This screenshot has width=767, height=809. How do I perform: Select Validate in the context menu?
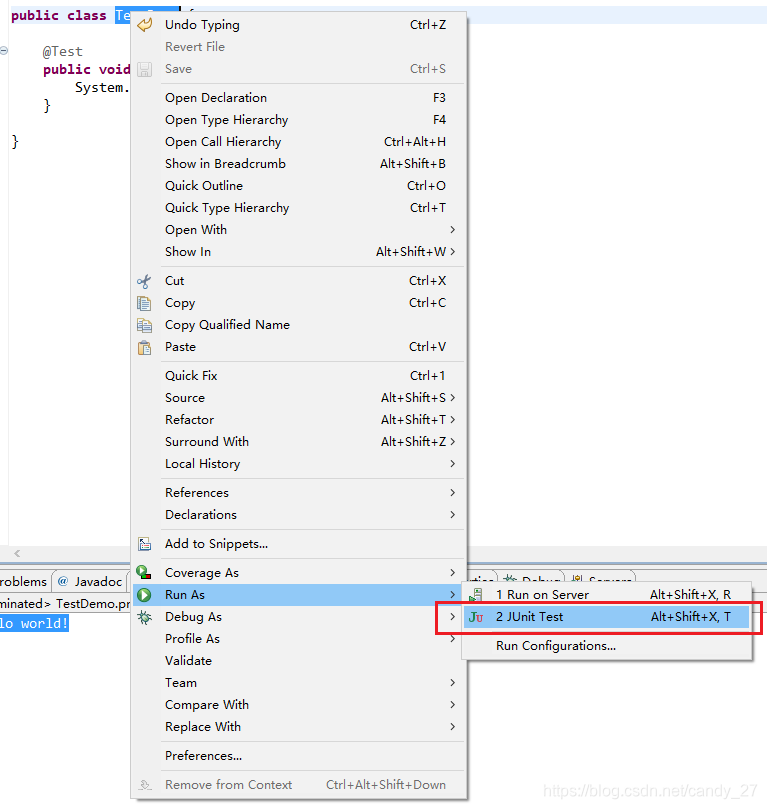click(x=299, y=661)
